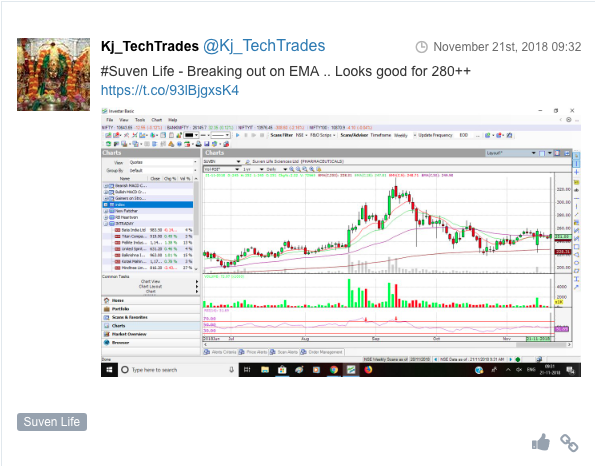Click the symbol search magnifier icon
This screenshot has height=466, width=595.
[x=247, y=162]
